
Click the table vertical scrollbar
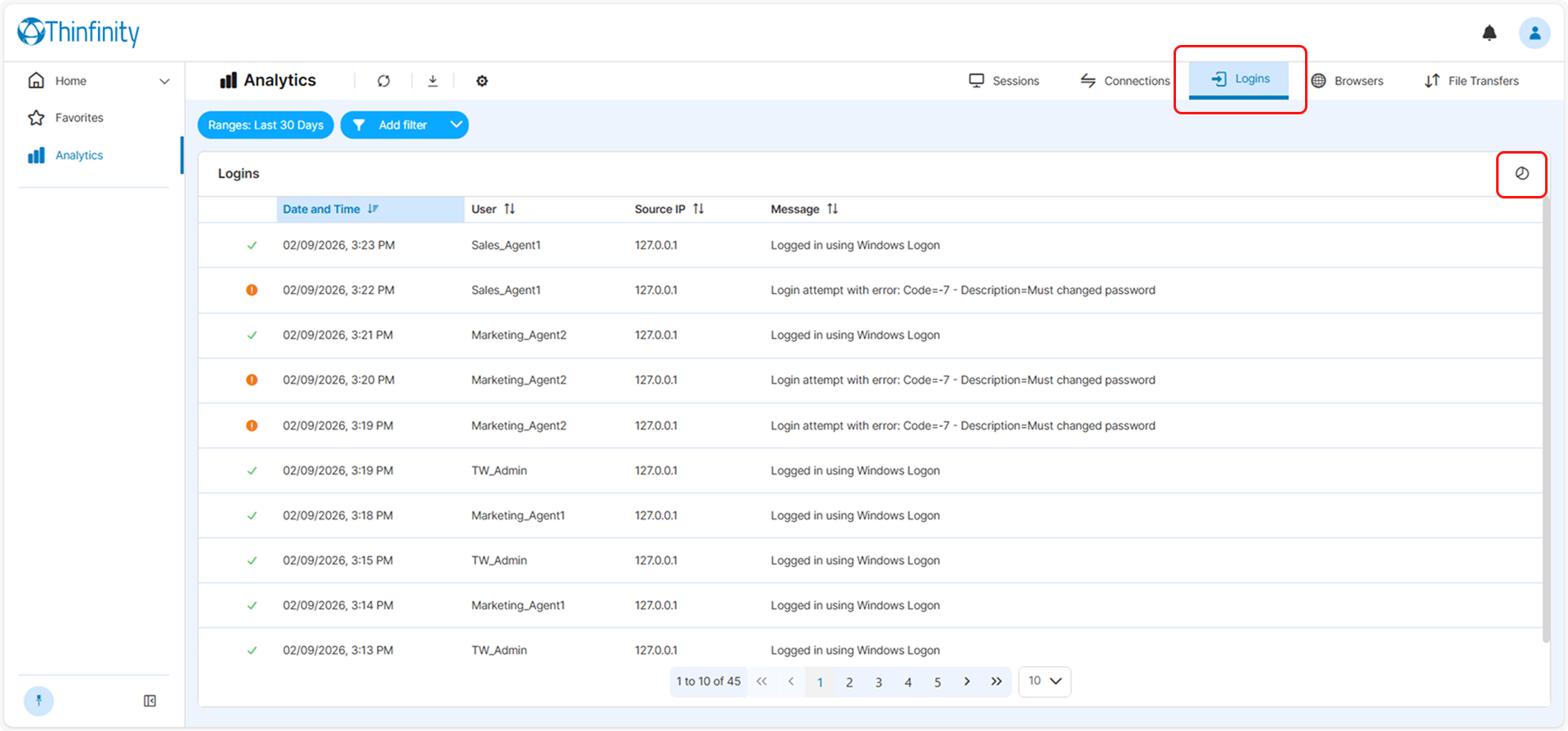pyautogui.click(x=1546, y=420)
